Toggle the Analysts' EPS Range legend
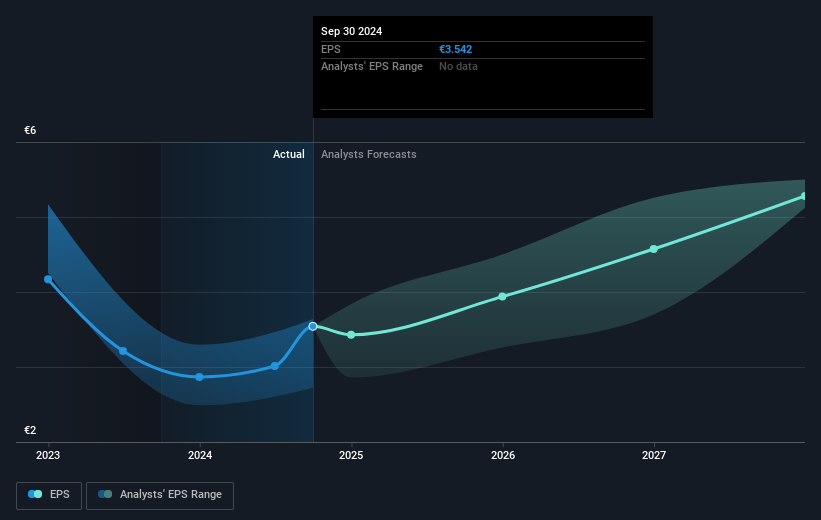This screenshot has height=520, width=821. [160, 495]
